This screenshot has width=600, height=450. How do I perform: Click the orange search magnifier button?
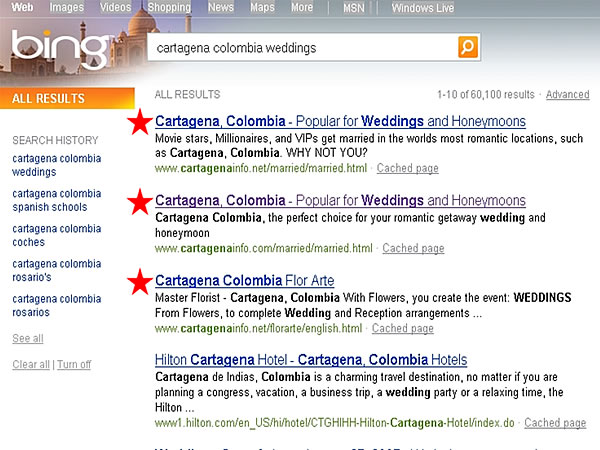[x=468, y=47]
